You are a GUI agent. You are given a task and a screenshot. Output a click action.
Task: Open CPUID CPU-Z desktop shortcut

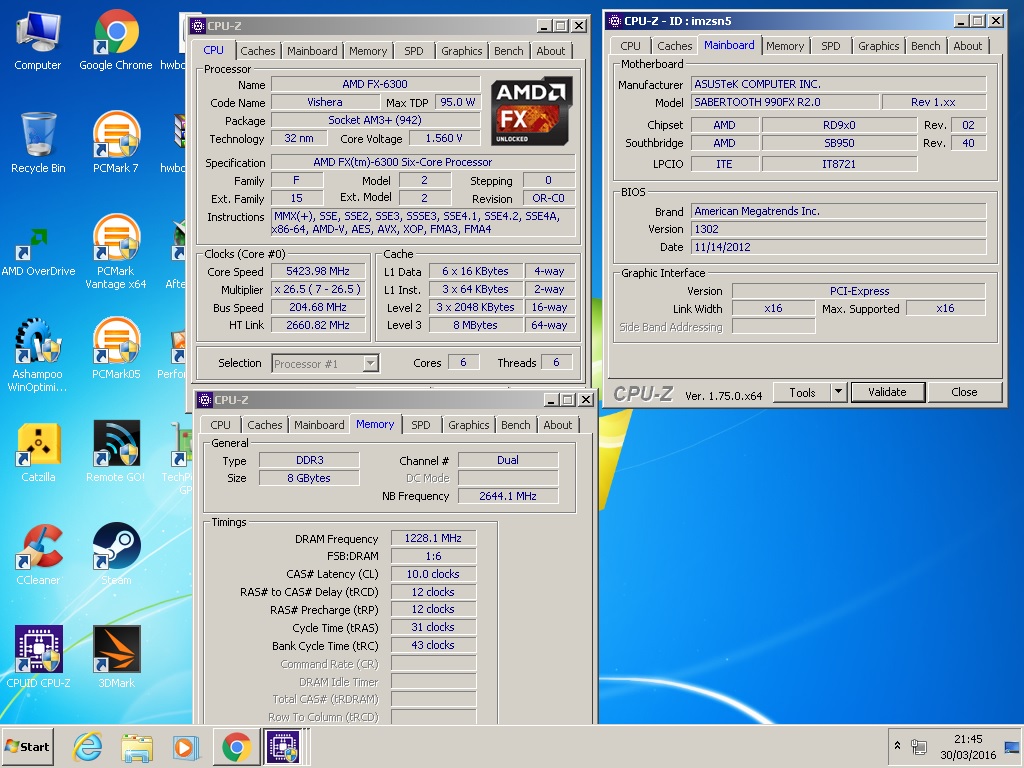(38, 656)
